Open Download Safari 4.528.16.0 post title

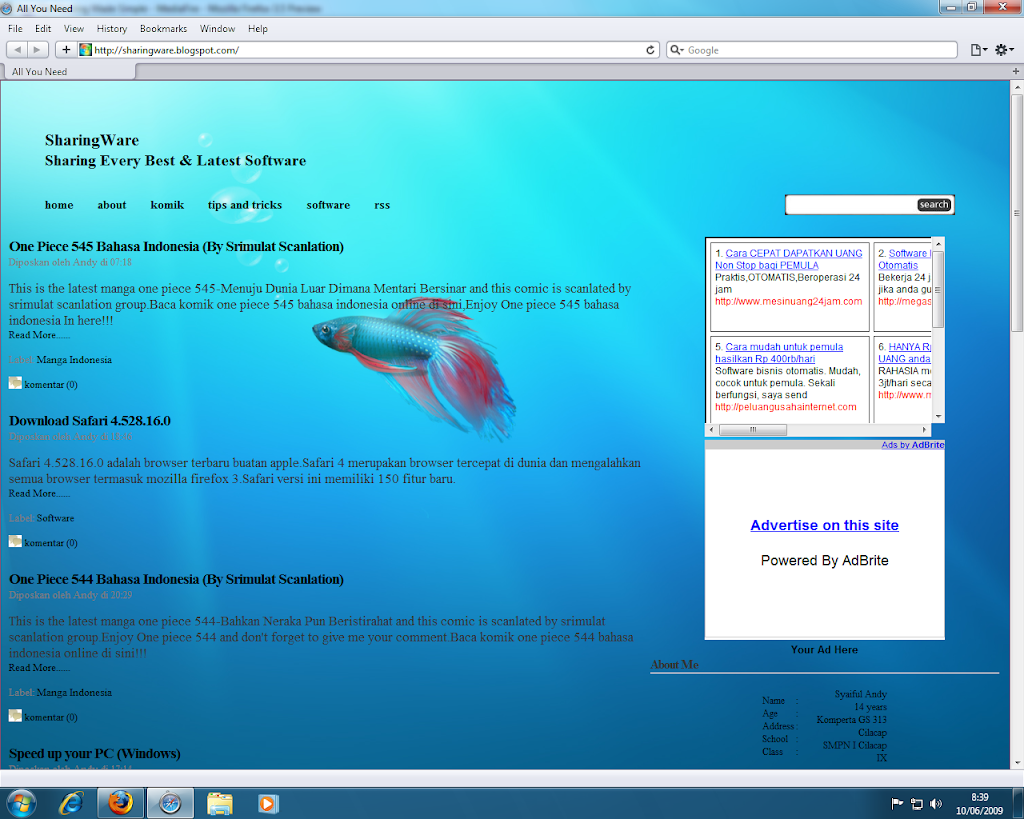(89, 421)
